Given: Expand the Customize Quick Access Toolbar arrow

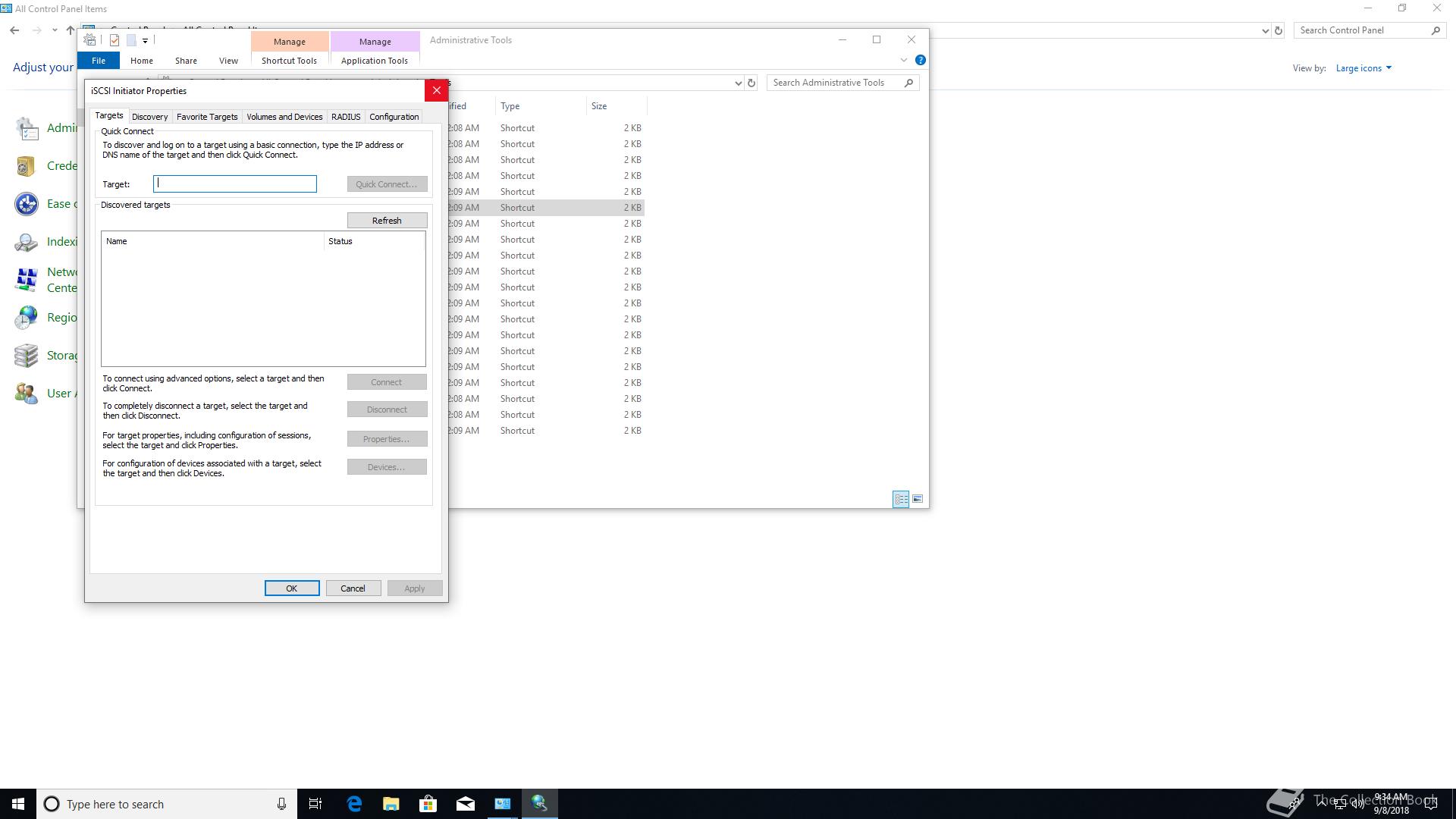Looking at the screenshot, I should pos(145,41).
